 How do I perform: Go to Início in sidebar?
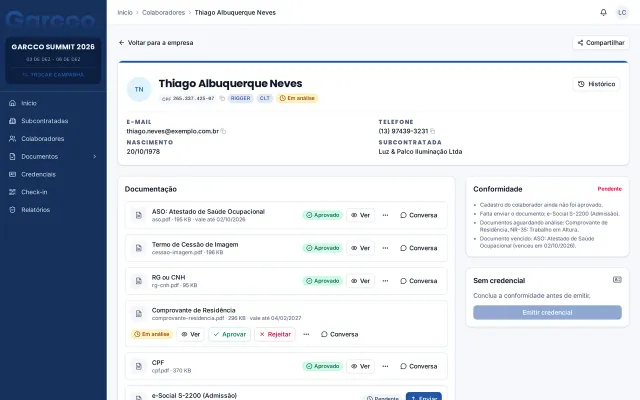(53, 103)
